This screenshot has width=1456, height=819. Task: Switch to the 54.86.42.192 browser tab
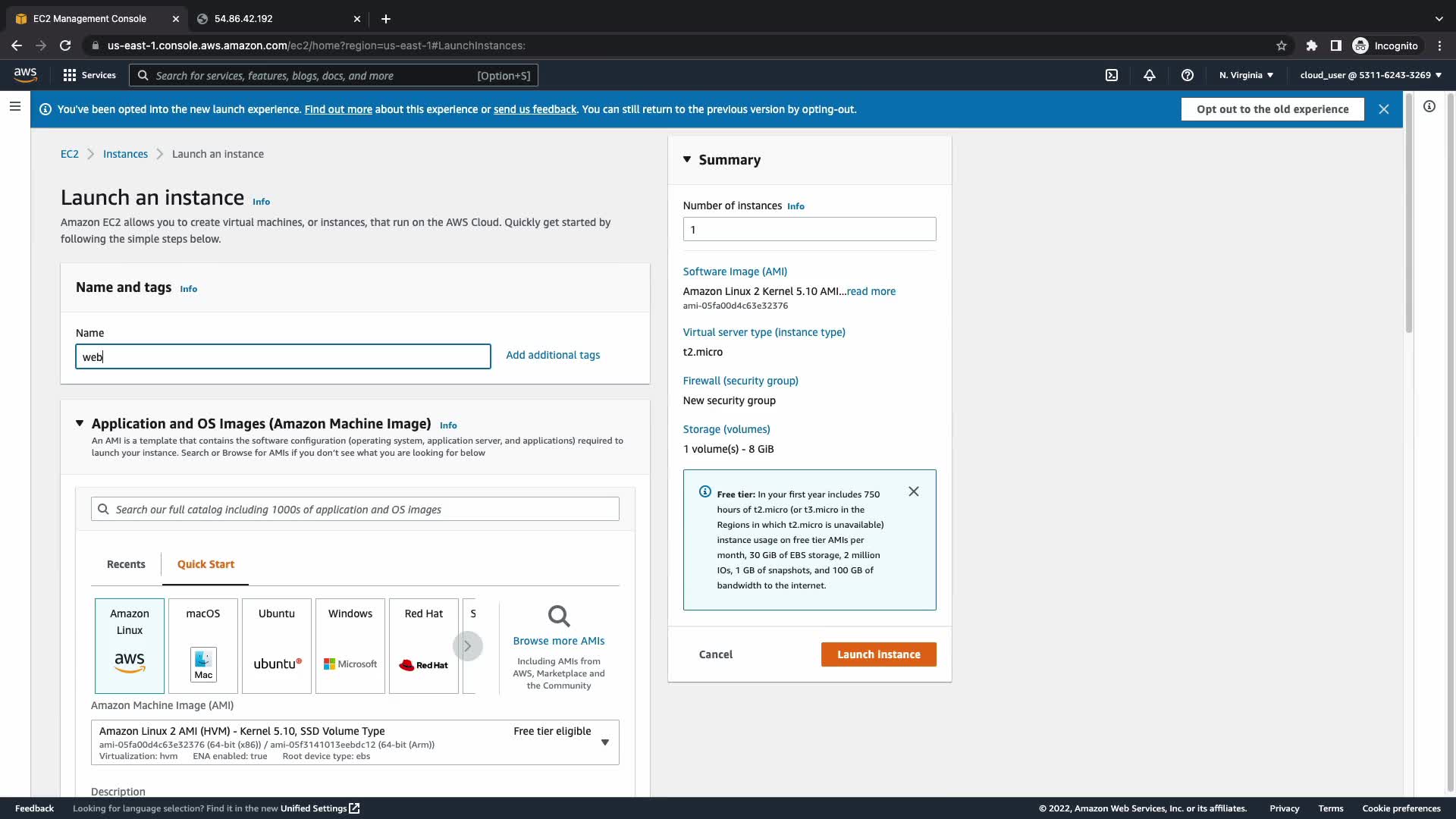pos(243,18)
